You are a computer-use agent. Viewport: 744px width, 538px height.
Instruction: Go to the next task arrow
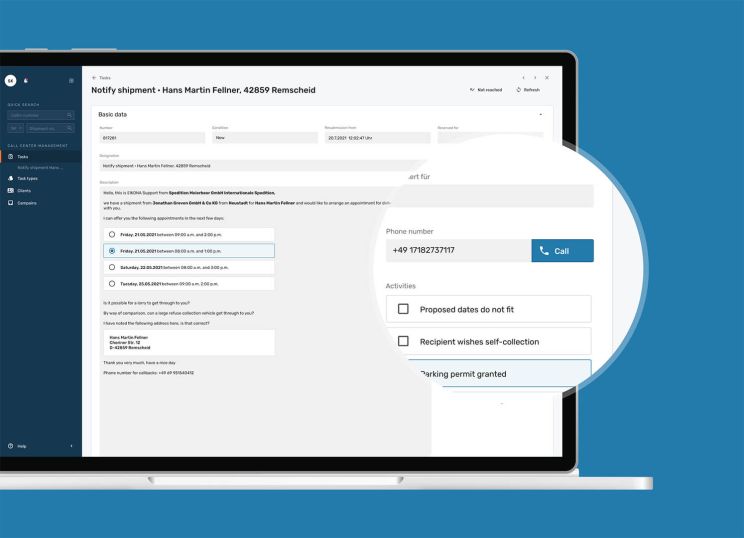[535, 77]
